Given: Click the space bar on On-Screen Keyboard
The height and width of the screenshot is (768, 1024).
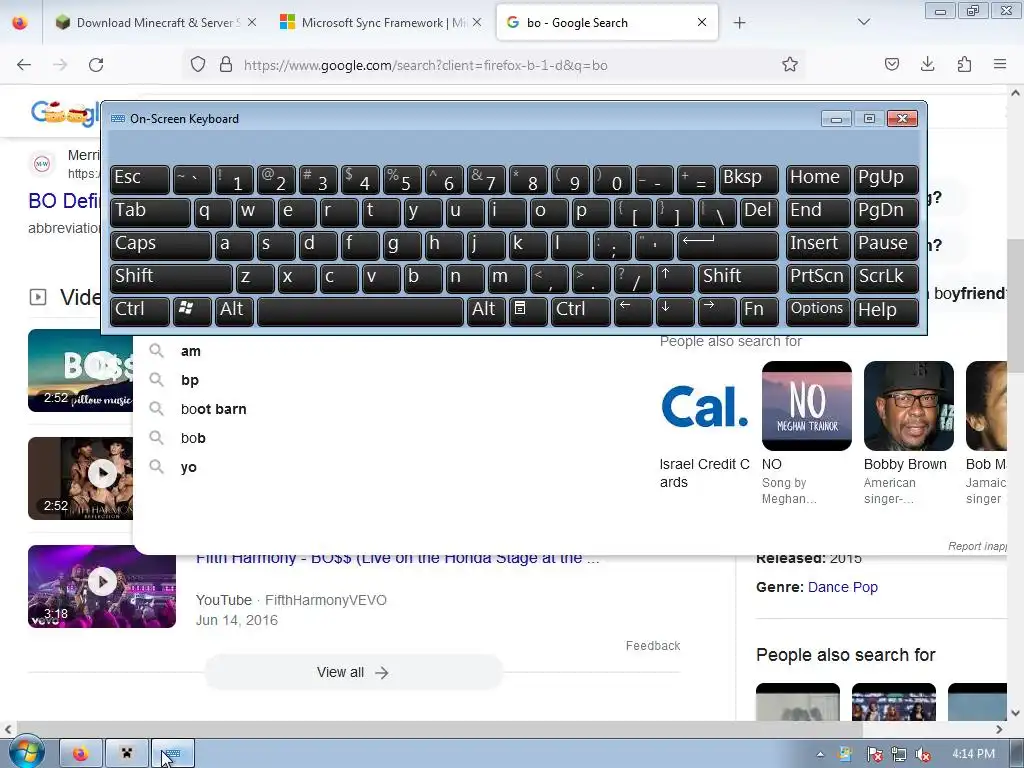Looking at the screenshot, I should click(x=360, y=311).
